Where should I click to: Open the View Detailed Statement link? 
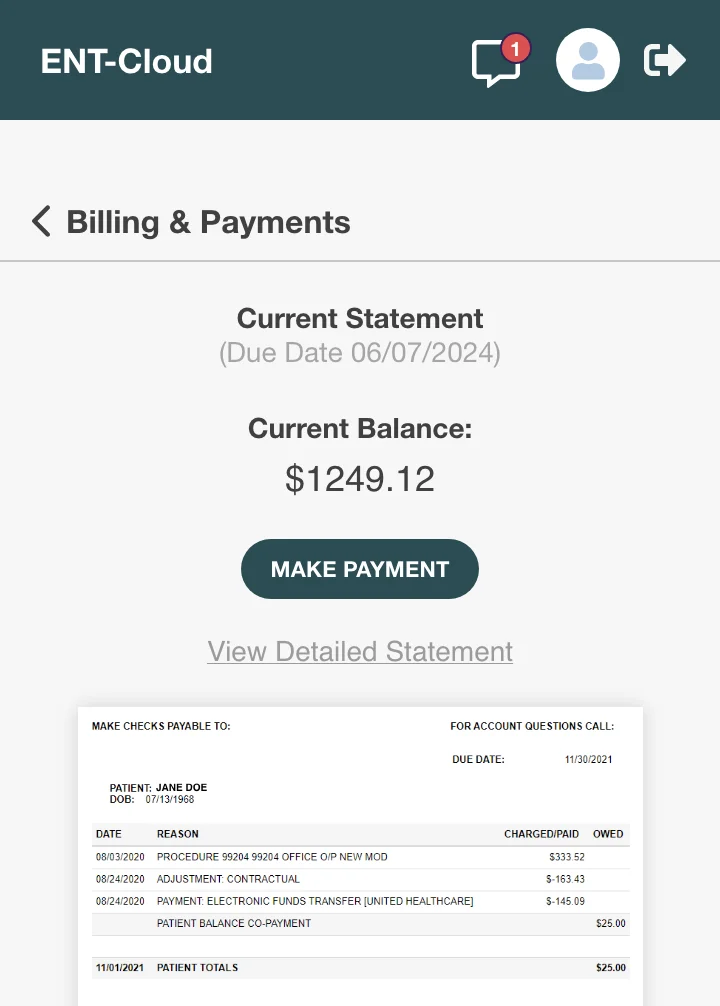359,651
